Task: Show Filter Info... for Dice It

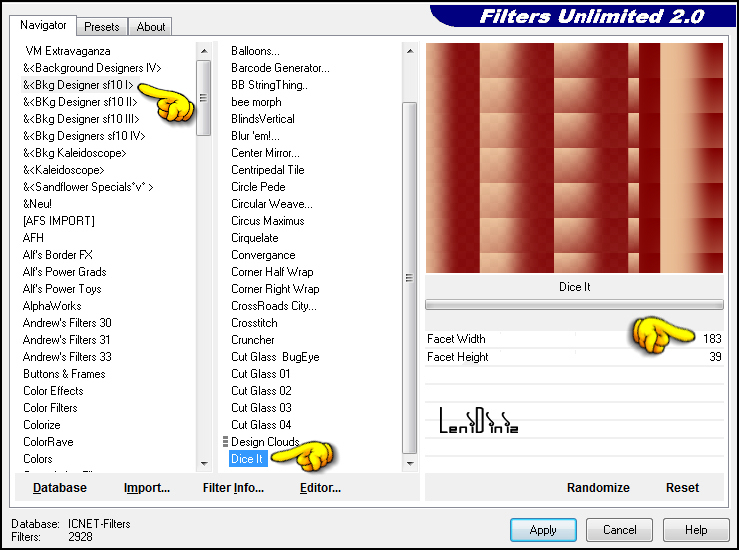Action: pyautogui.click(x=233, y=488)
